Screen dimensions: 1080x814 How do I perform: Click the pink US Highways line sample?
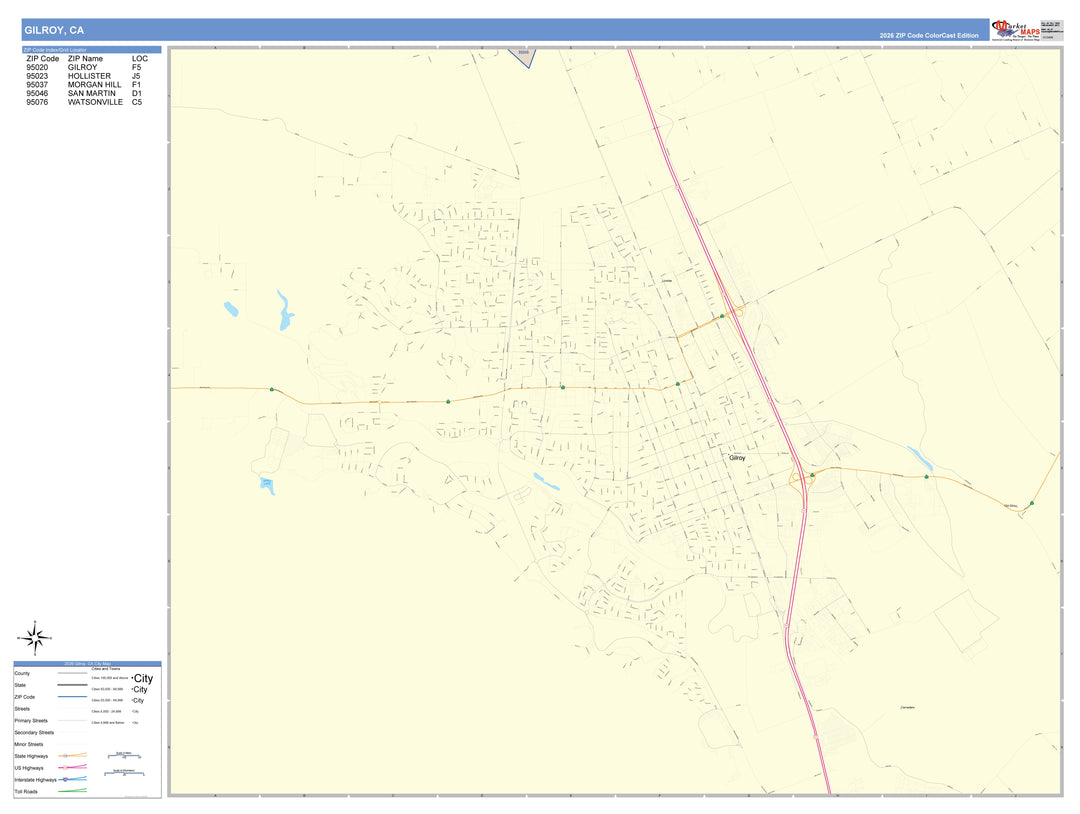[72, 767]
